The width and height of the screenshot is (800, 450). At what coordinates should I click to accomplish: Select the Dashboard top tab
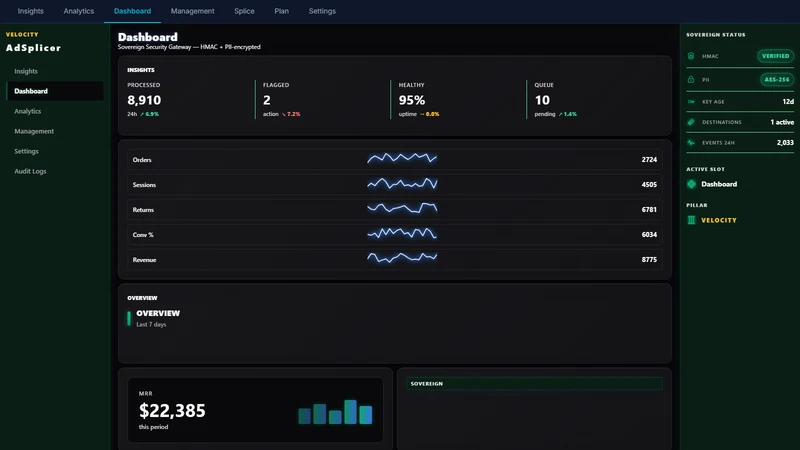(x=132, y=11)
